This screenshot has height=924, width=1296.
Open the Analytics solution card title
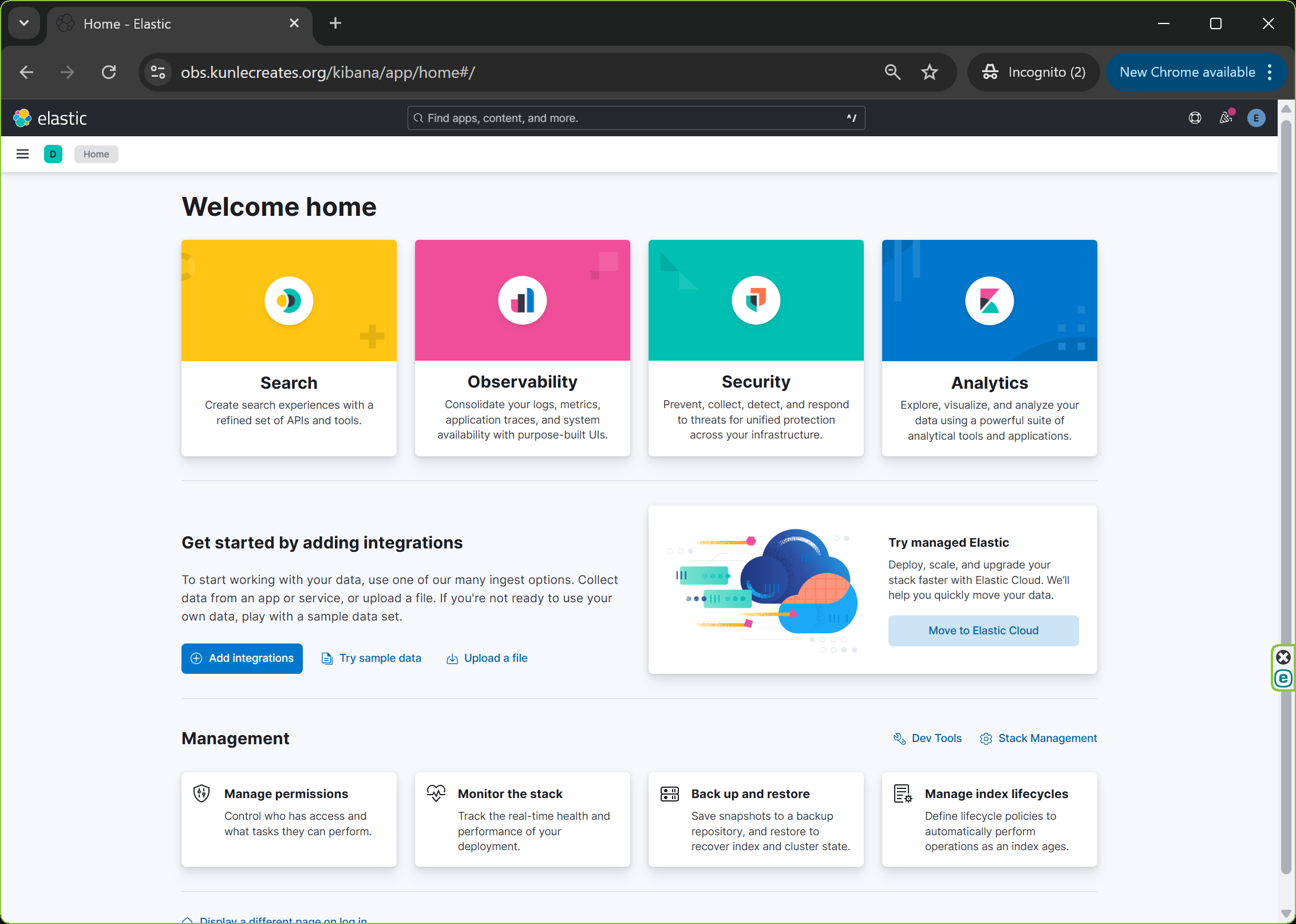(989, 382)
